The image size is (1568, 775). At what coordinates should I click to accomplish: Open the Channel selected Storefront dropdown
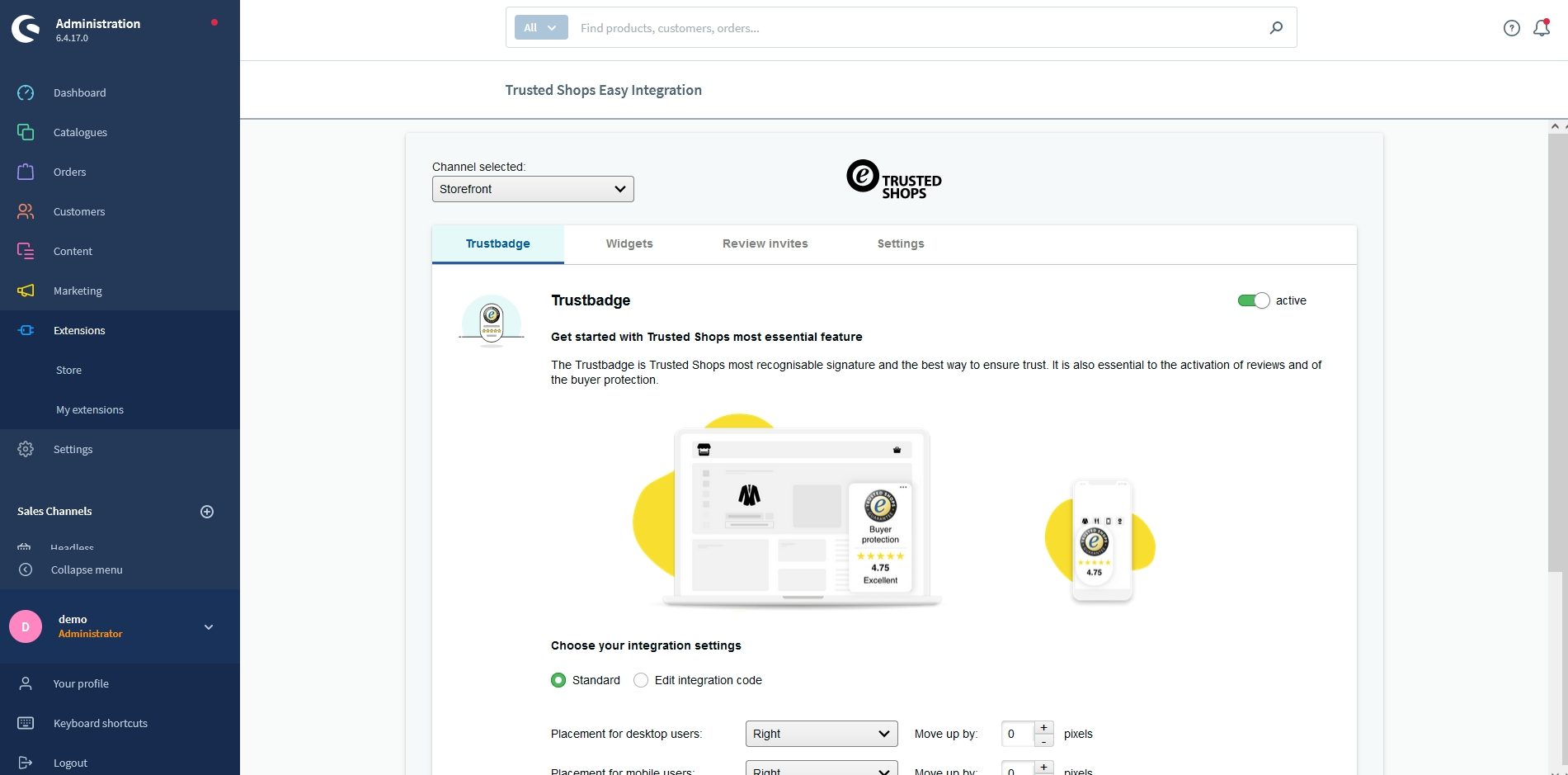click(533, 189)
